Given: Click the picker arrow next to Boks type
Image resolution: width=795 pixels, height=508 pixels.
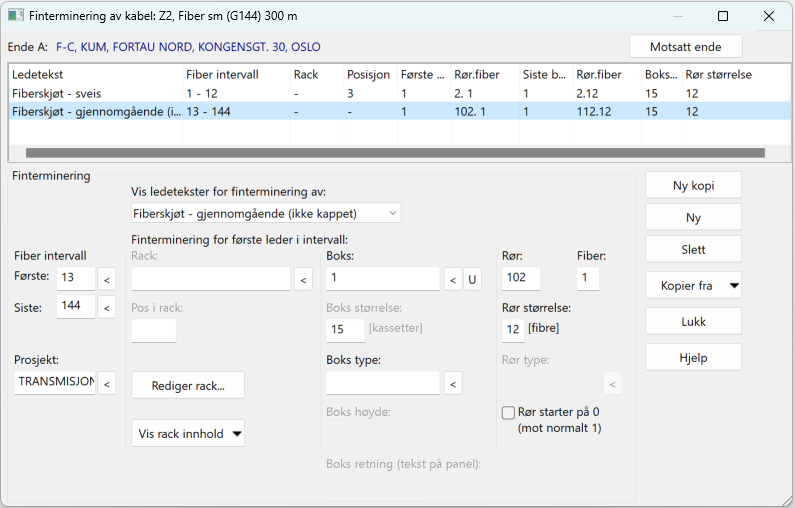Looking at the screenshot, I should [x=453, y=384].
